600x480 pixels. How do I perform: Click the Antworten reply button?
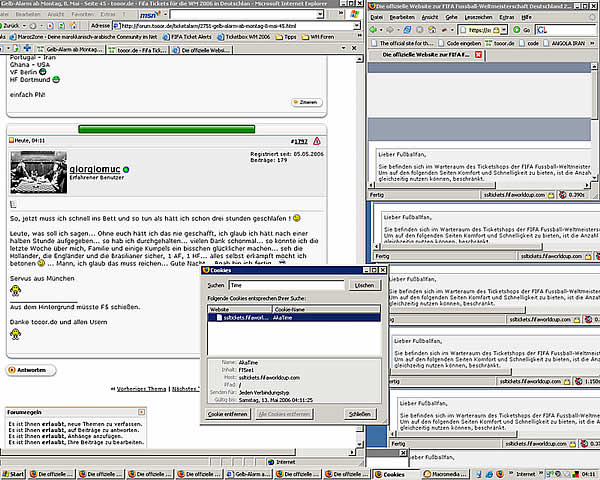30,370
